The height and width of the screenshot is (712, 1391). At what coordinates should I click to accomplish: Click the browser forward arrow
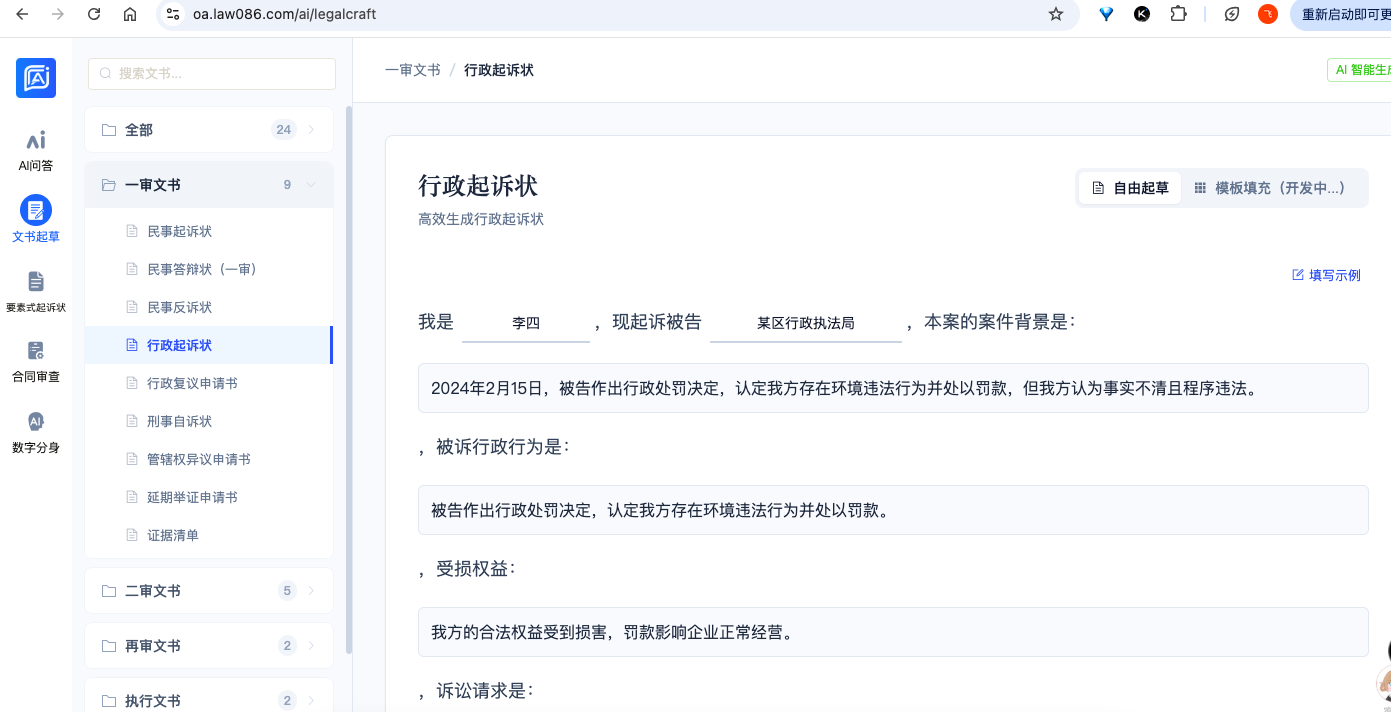57,14
